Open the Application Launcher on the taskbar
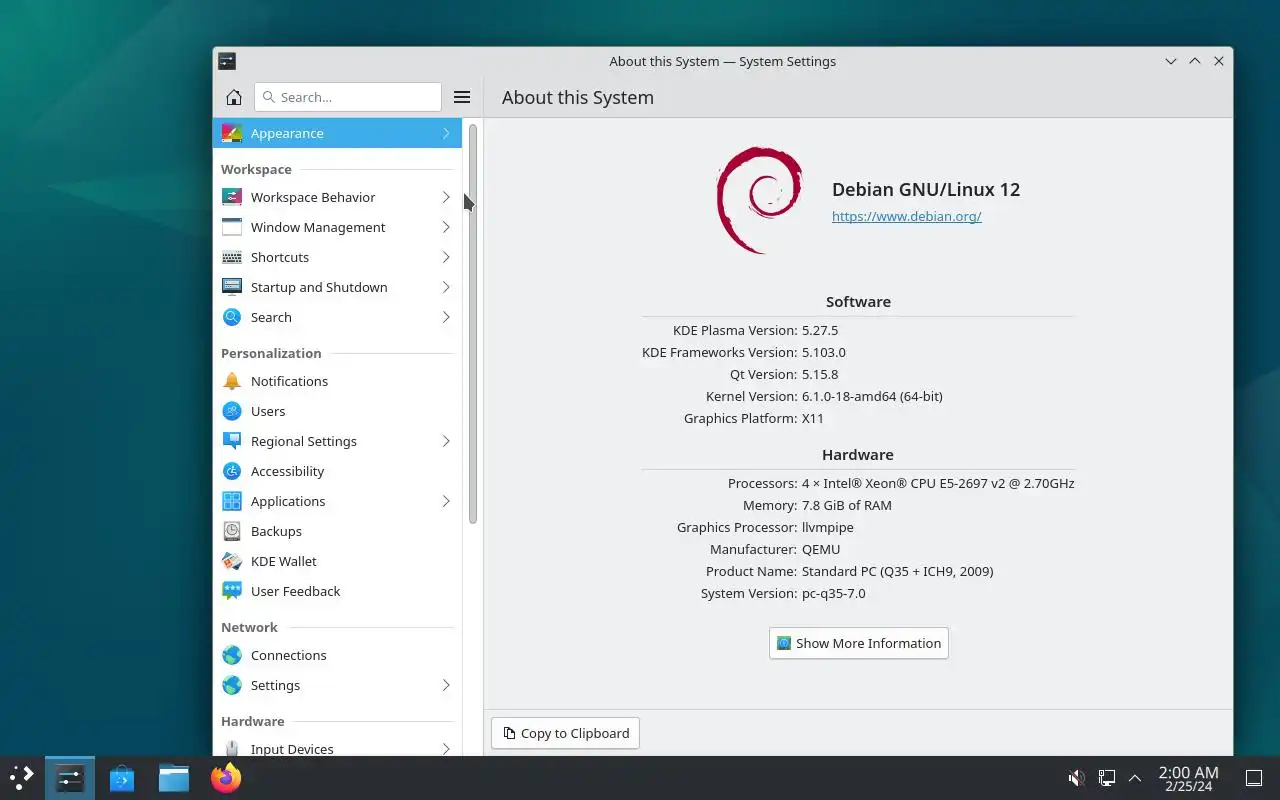This screenshot has width=1280, height=800. 22,778
